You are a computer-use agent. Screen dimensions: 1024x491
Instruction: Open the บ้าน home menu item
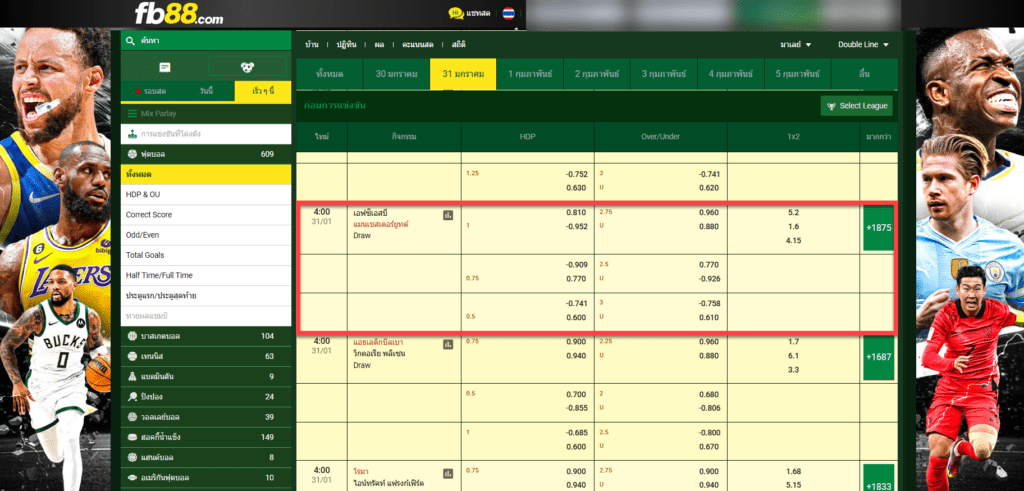(x=312, y=45)
